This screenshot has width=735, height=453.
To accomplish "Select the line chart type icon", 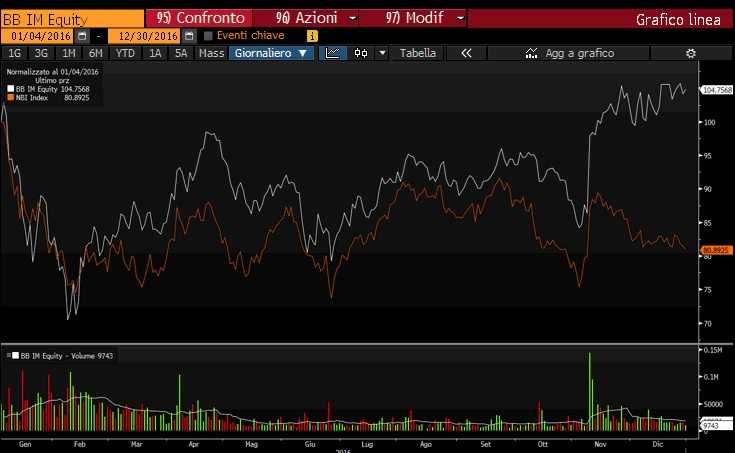I will [332, 53].
